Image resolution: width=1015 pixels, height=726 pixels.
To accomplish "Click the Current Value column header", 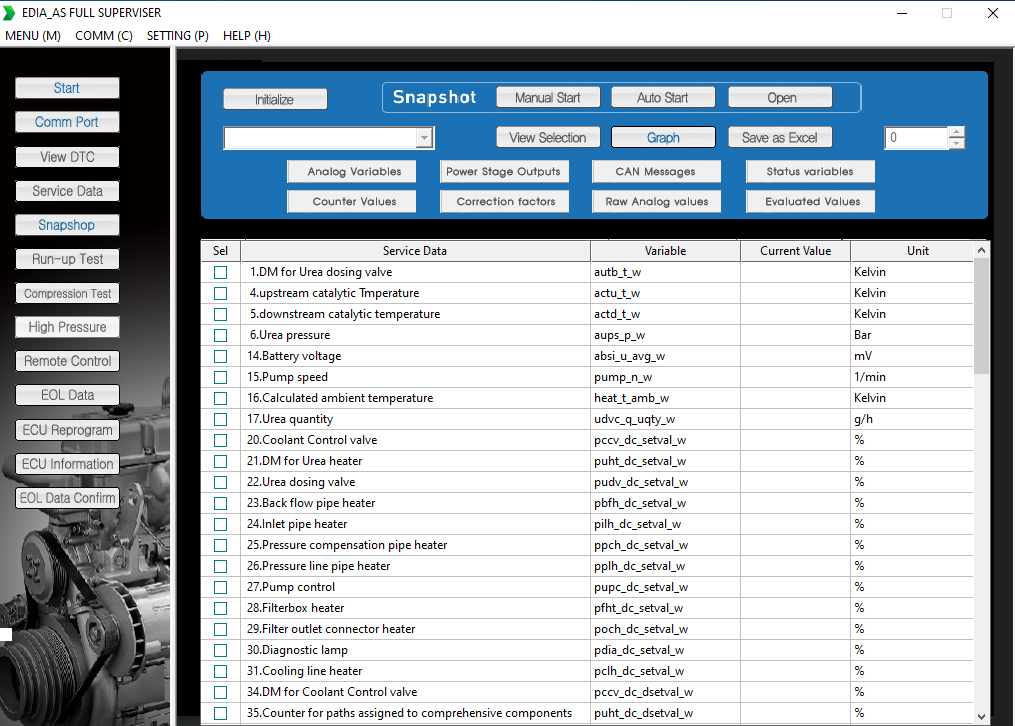I will tap(796, 251).
